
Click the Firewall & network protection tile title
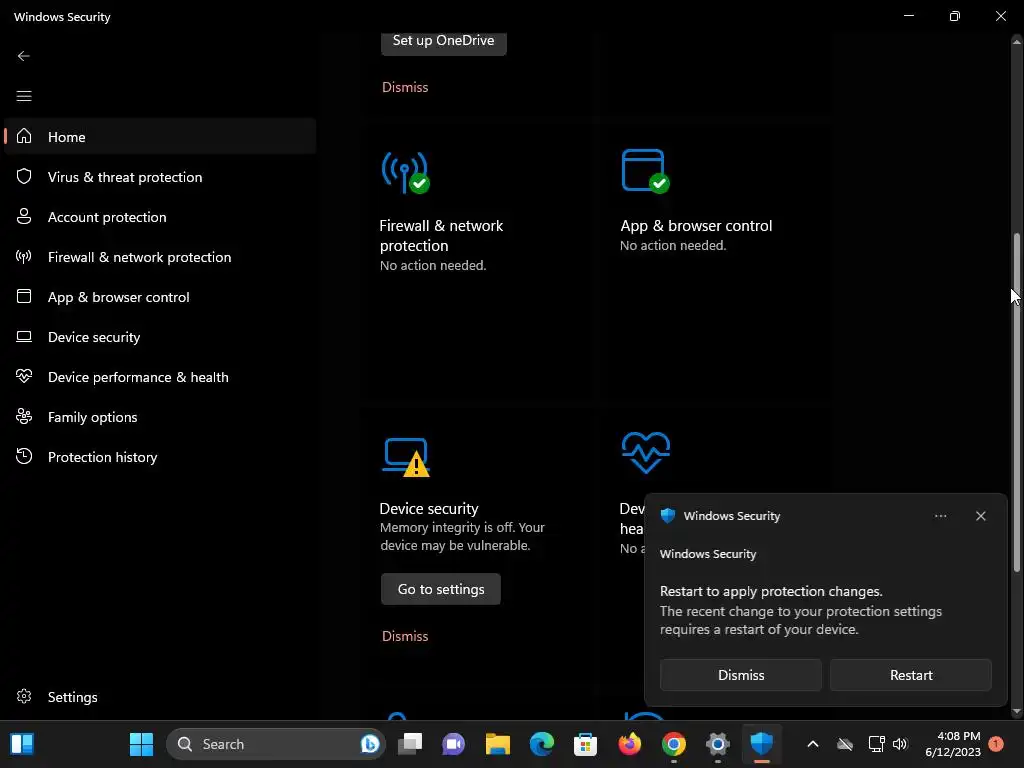tap(441, 236)
